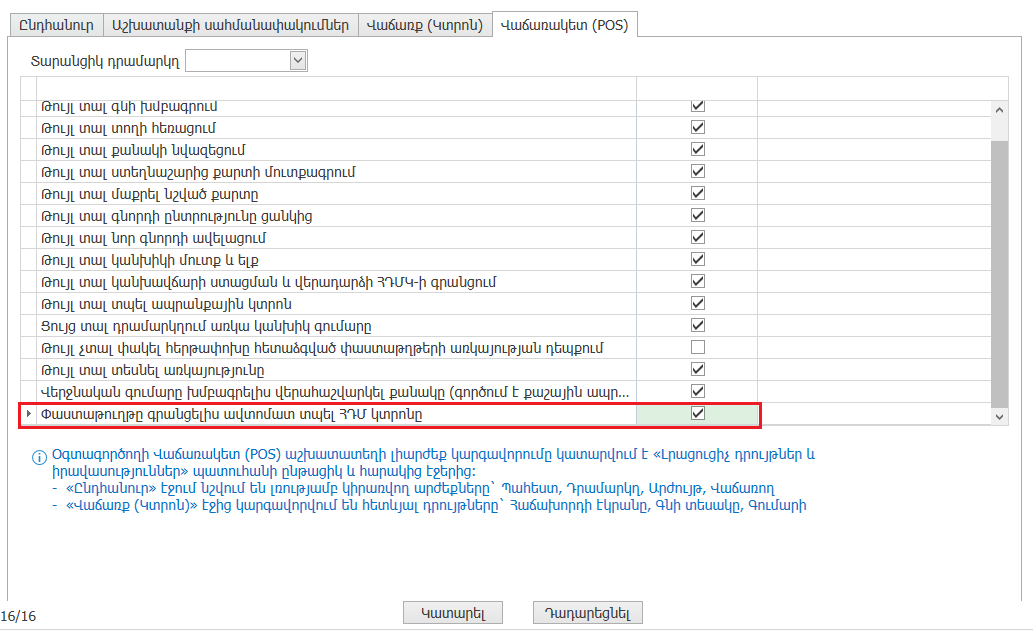Click the scrollbar down arrow in the list

[x=999, y=415]
